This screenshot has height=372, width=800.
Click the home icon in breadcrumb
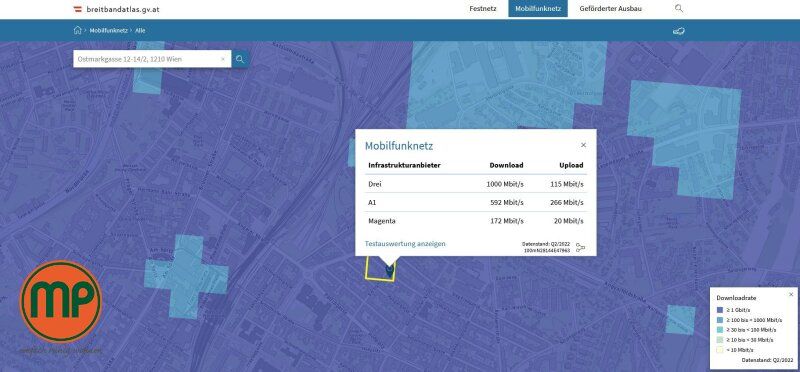click(78, 30)
